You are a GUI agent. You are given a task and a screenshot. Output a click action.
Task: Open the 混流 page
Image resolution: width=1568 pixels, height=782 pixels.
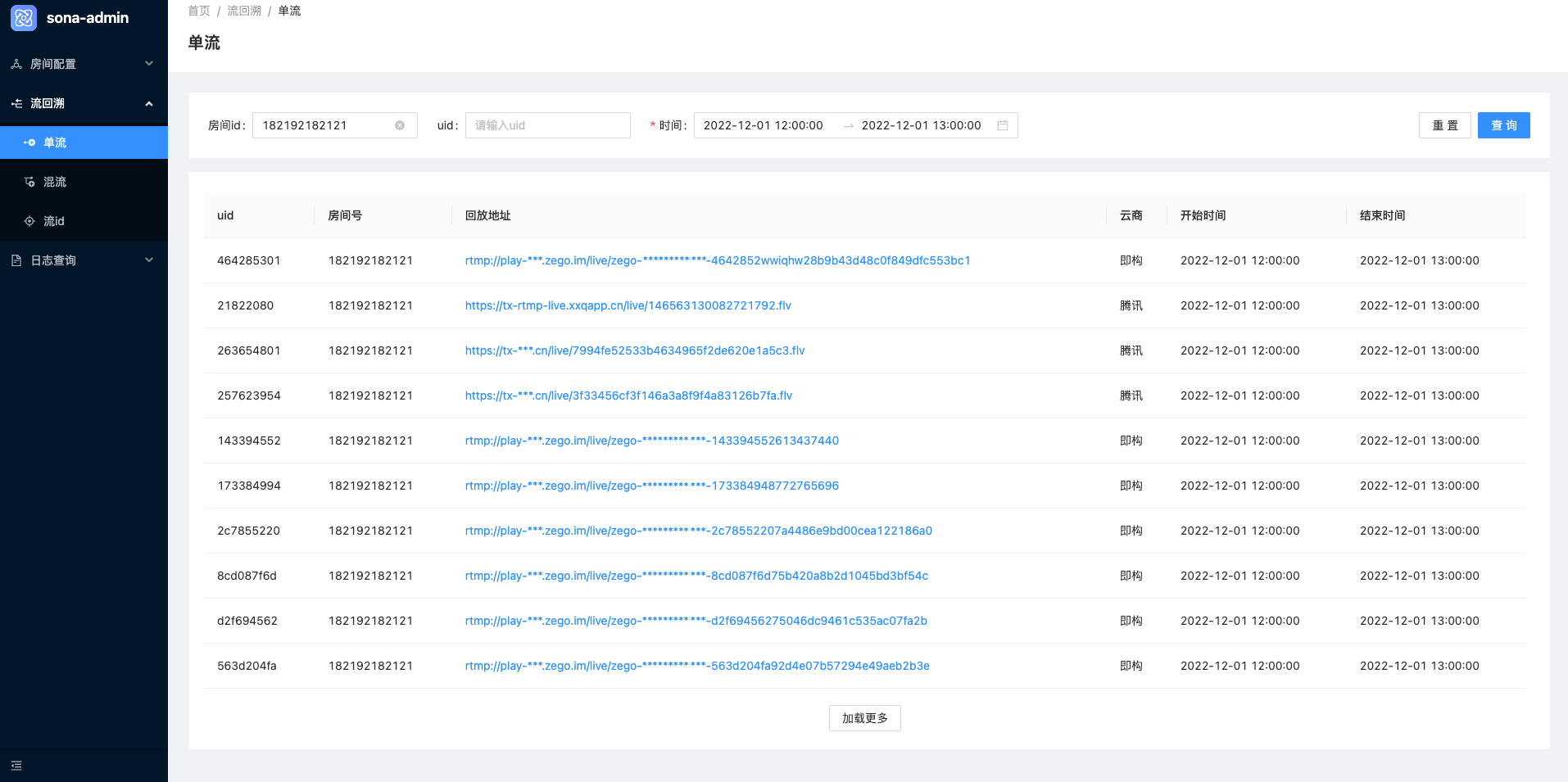[x=84, y=182]
